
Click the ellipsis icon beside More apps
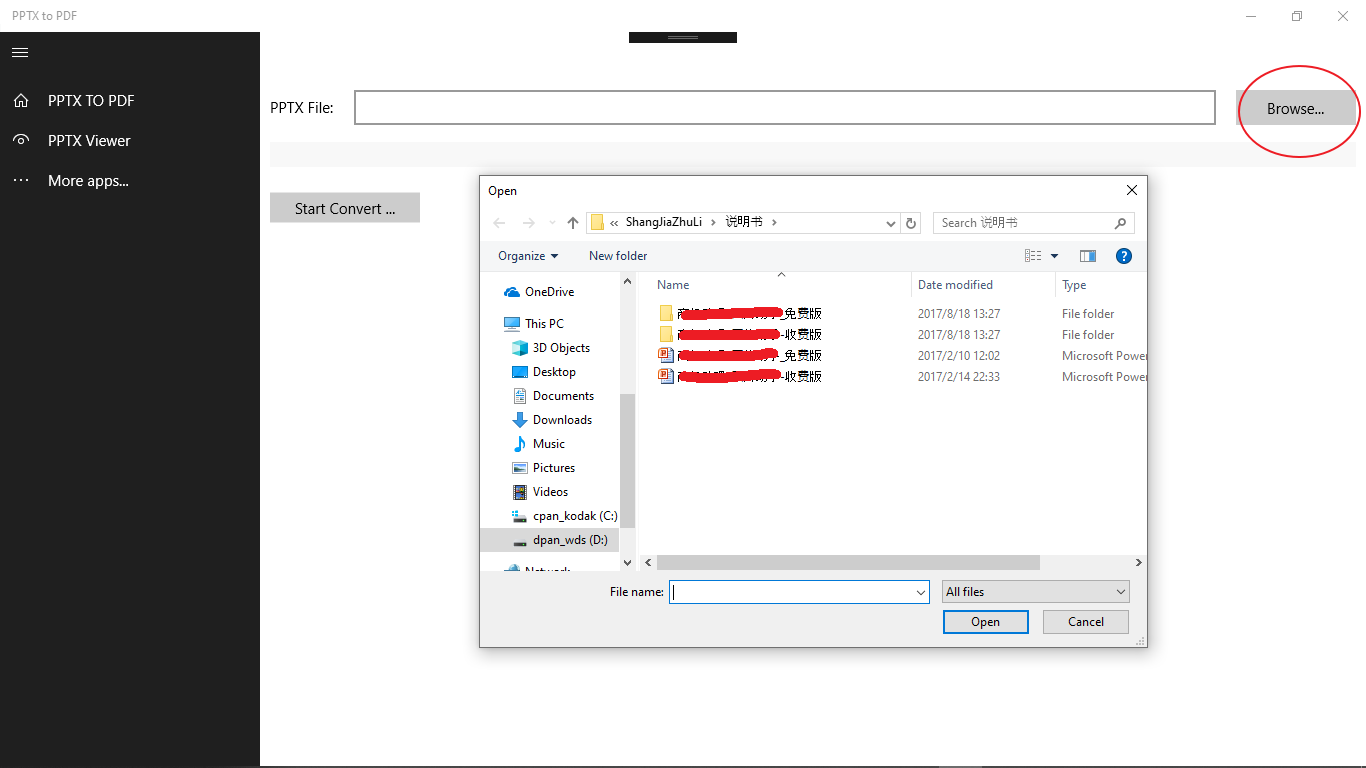[x=20, y=181]
